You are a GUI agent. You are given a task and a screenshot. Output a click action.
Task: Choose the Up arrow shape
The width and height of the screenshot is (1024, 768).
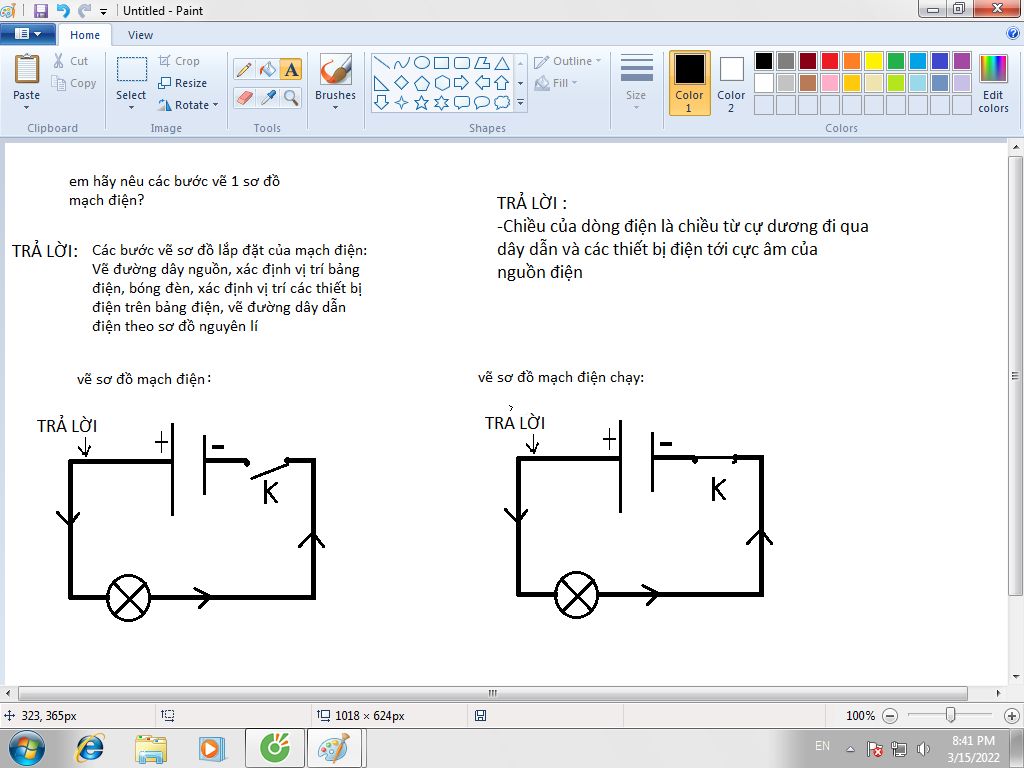(x=502, y=83)
